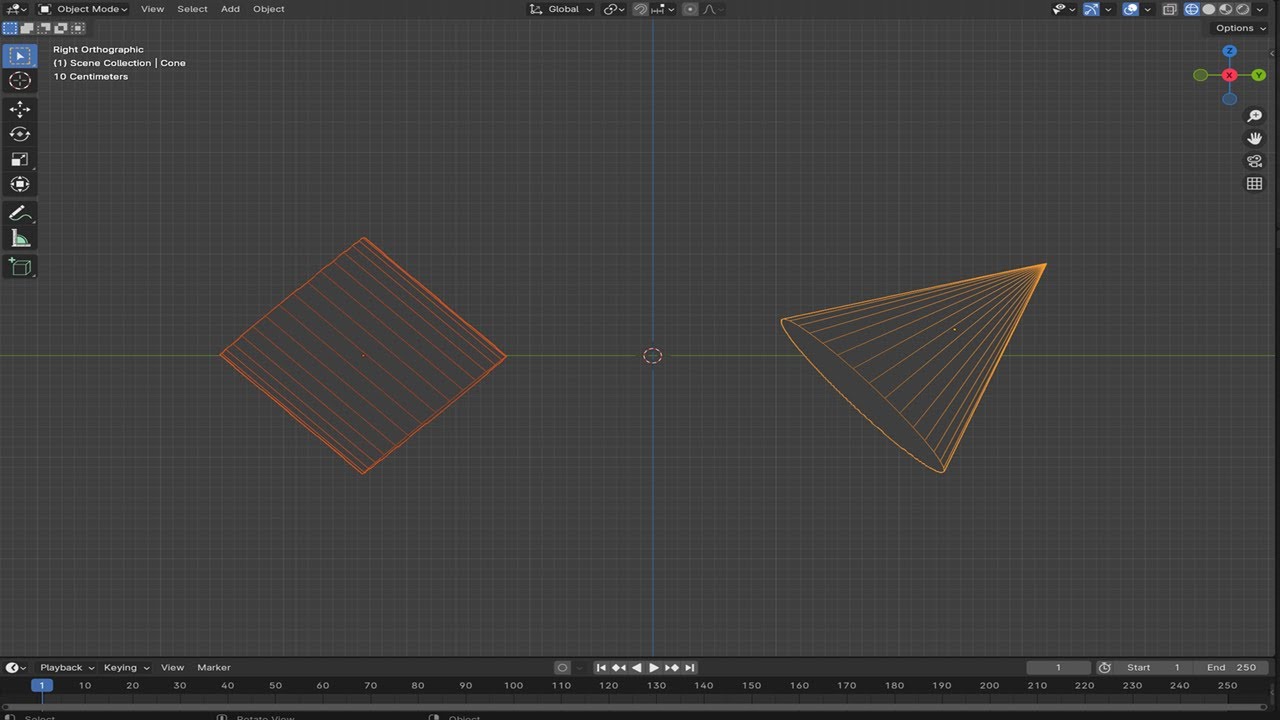Viewport: 1280px width, 720px height.
Task: Click the red X axis gizmo ball
Action: (x=1229, y=75)
